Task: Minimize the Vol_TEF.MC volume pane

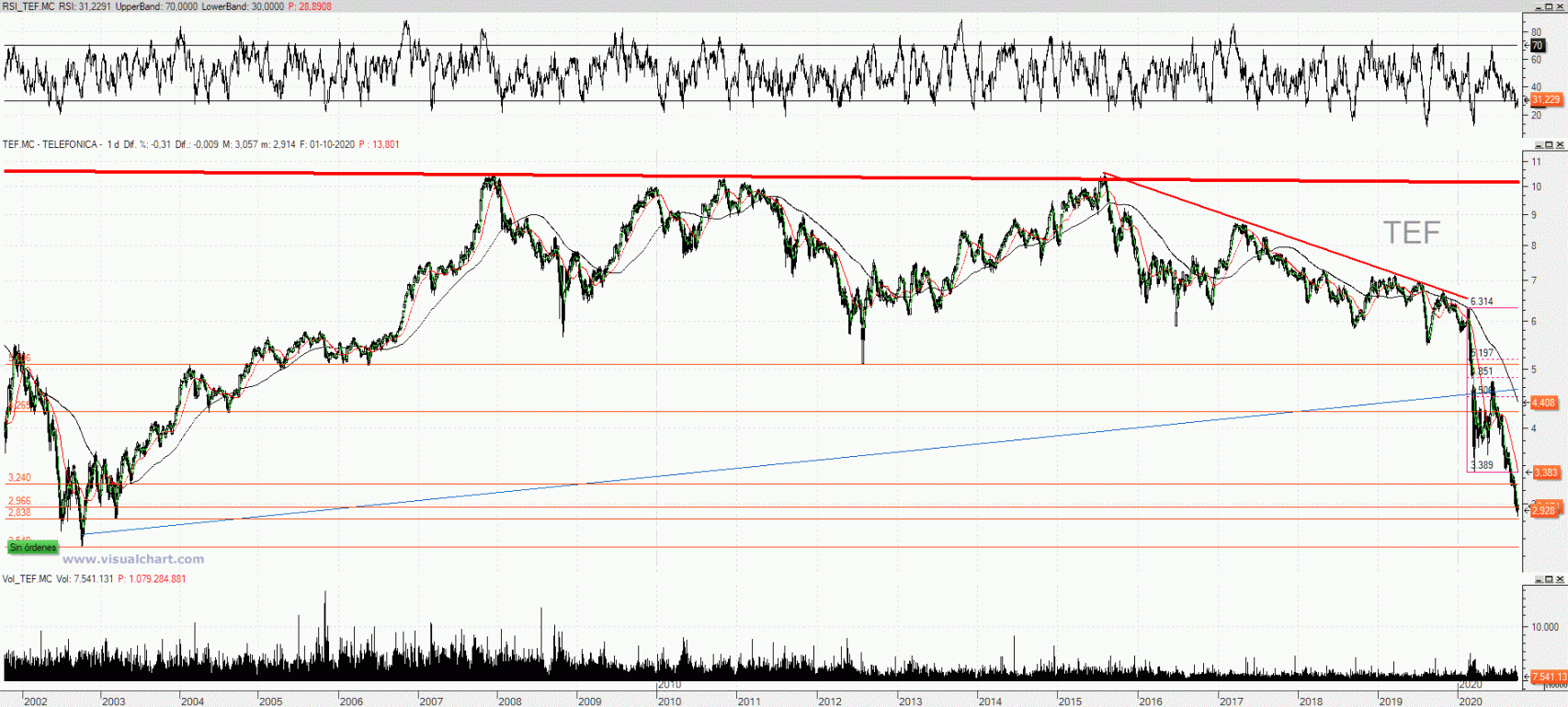Action: click(x=1540, y=579)
